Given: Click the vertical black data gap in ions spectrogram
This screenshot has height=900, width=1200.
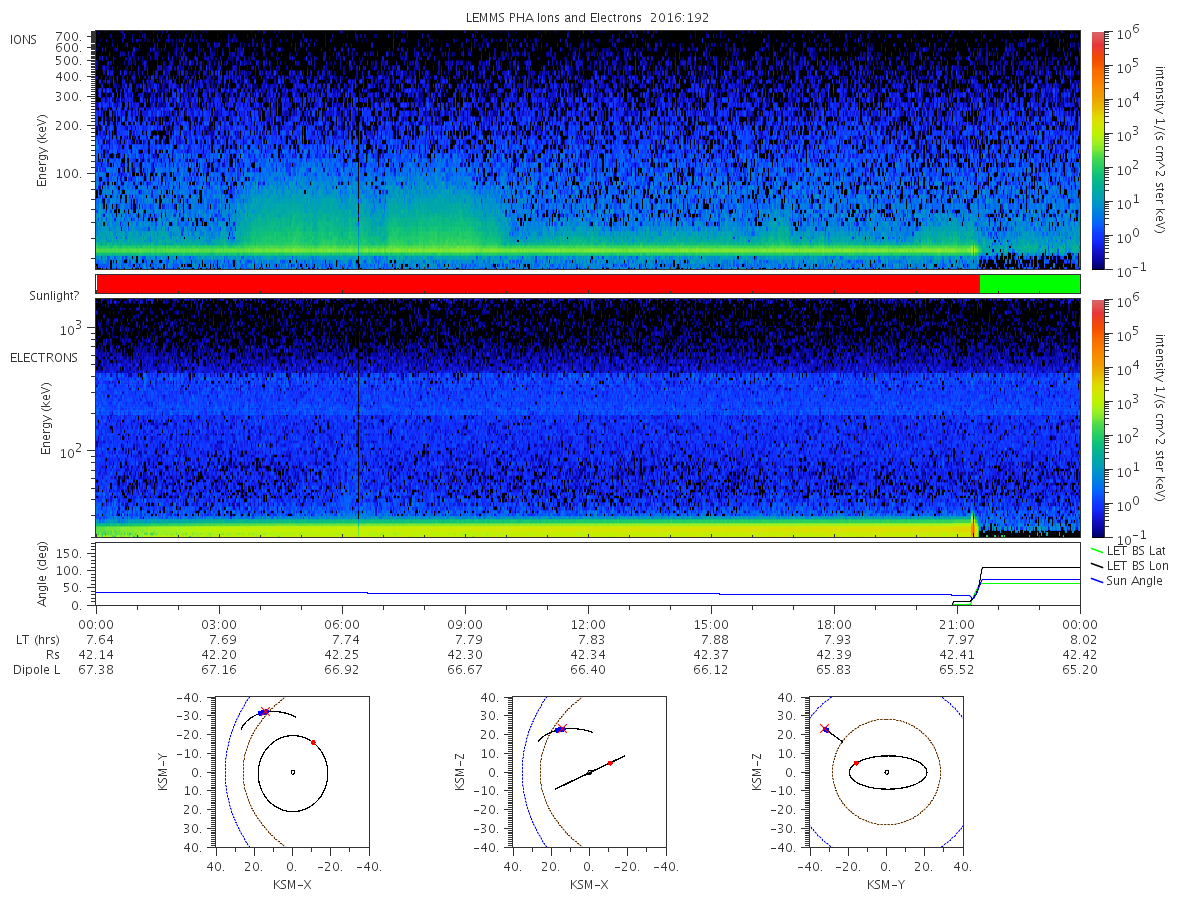Looking at the screenshot, I should click(x=358, y=150).
